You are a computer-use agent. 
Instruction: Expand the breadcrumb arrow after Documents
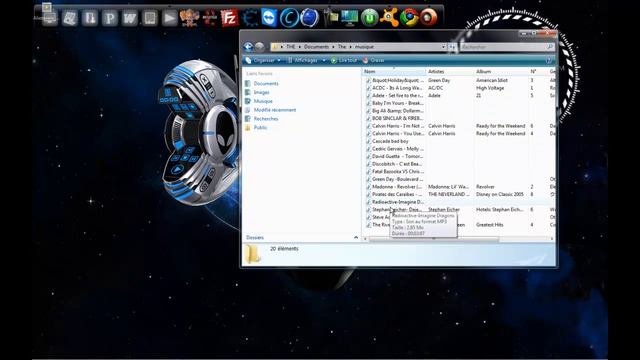click(333, 47)
